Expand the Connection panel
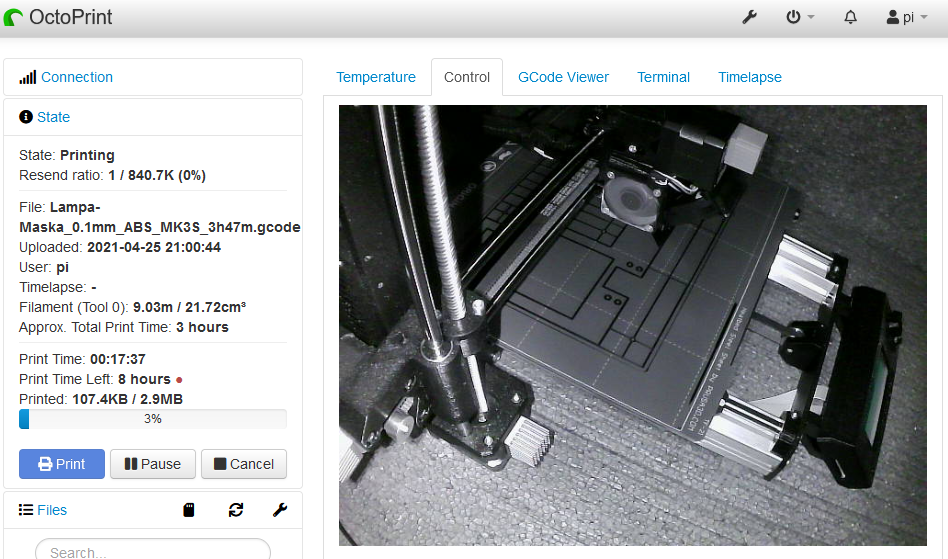Image resolution: width=948 pixels, height=559 pixels. tap(77, 77)
